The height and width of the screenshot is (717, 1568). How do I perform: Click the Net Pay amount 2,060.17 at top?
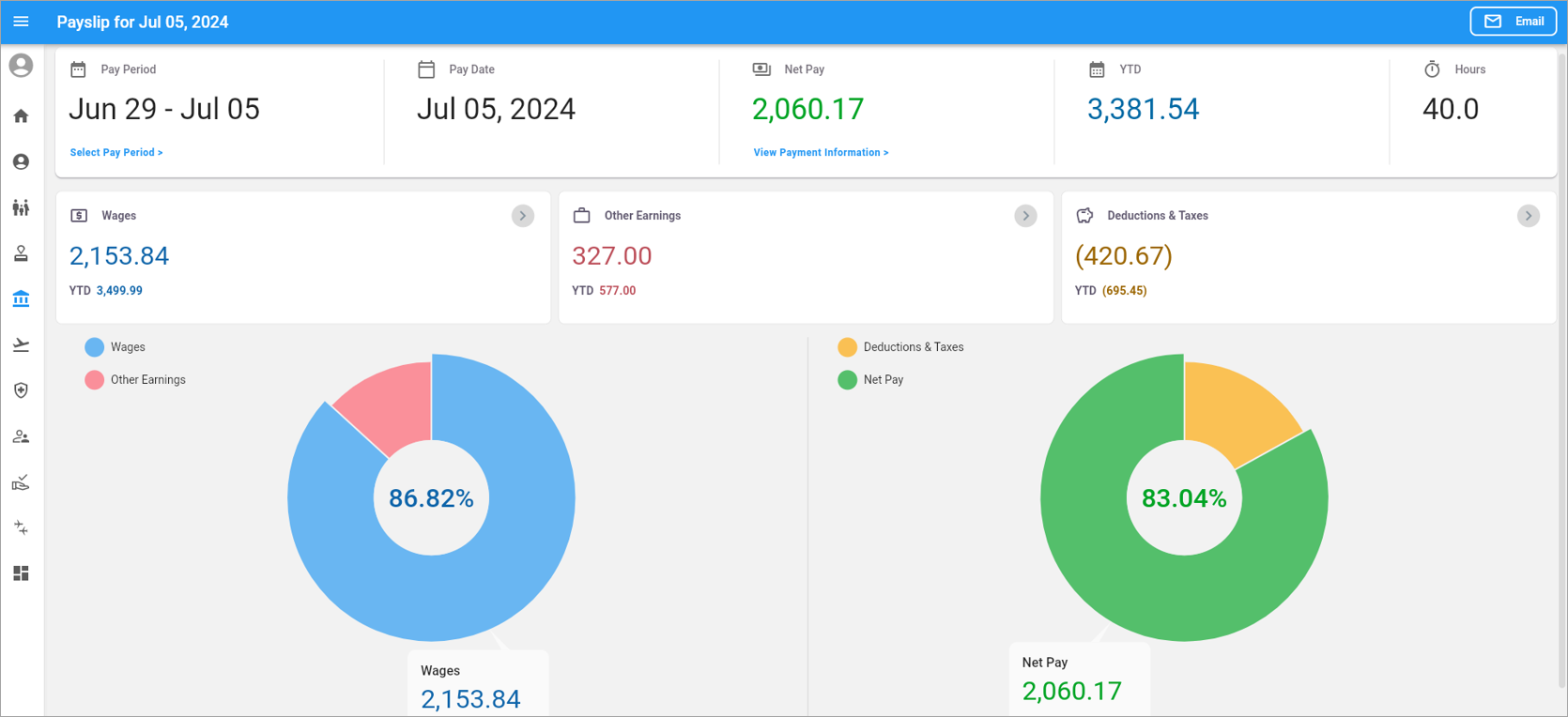(807, 109)
